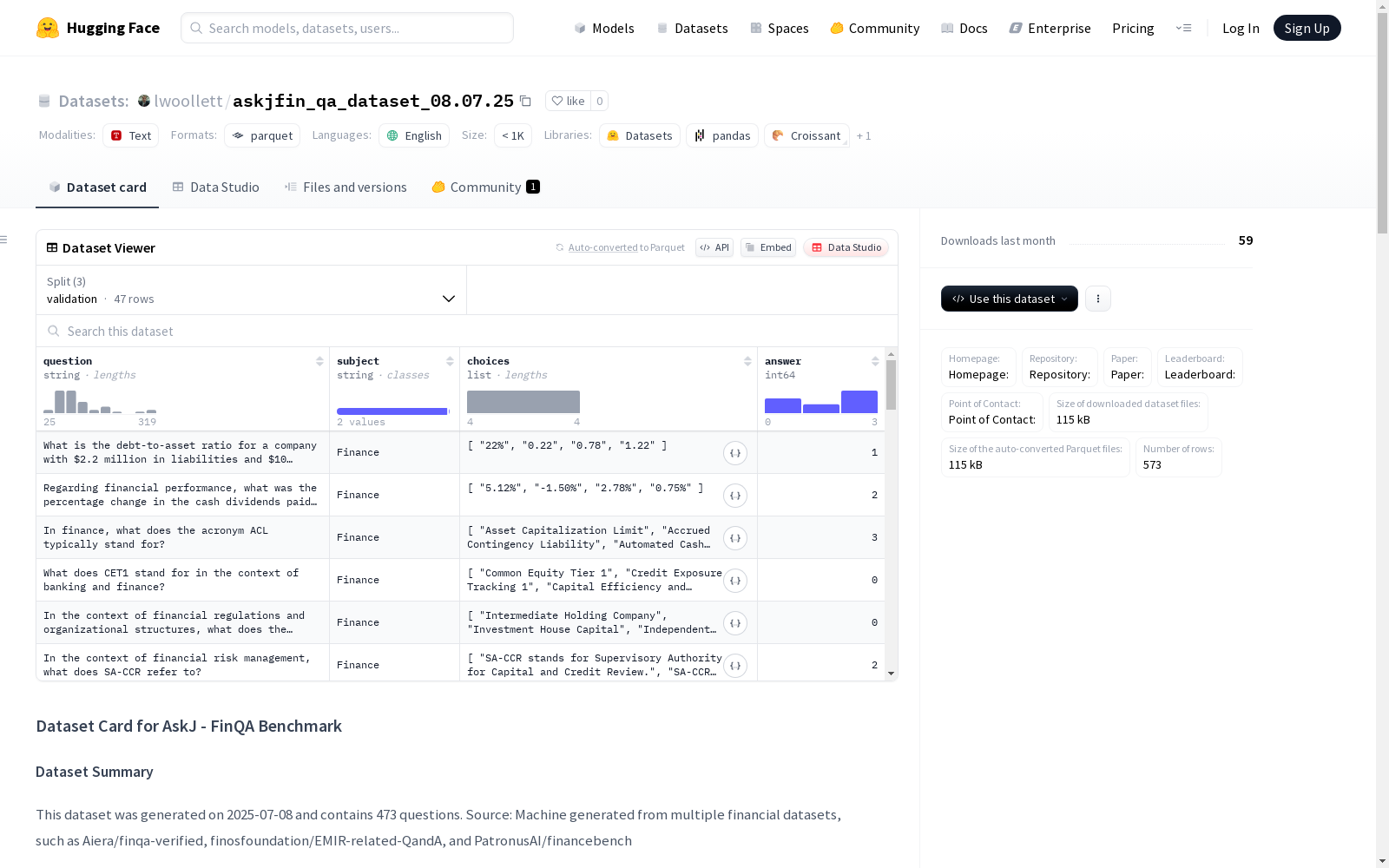Click the API button in Dataset Viewer
Screen dimensions: 1389x868
pyautogui.click(x=714, y=247)
